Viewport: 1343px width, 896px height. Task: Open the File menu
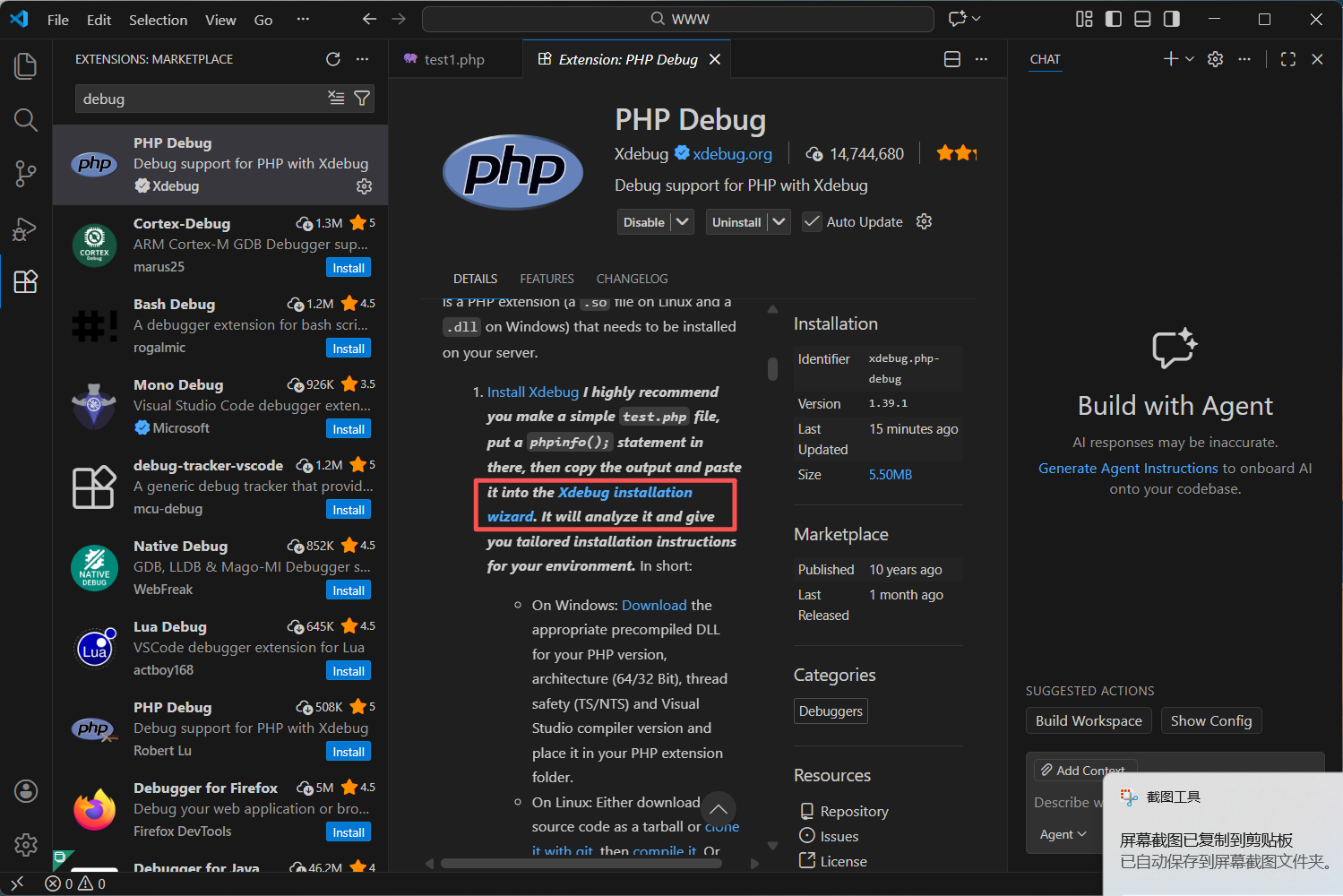(58, 20)
